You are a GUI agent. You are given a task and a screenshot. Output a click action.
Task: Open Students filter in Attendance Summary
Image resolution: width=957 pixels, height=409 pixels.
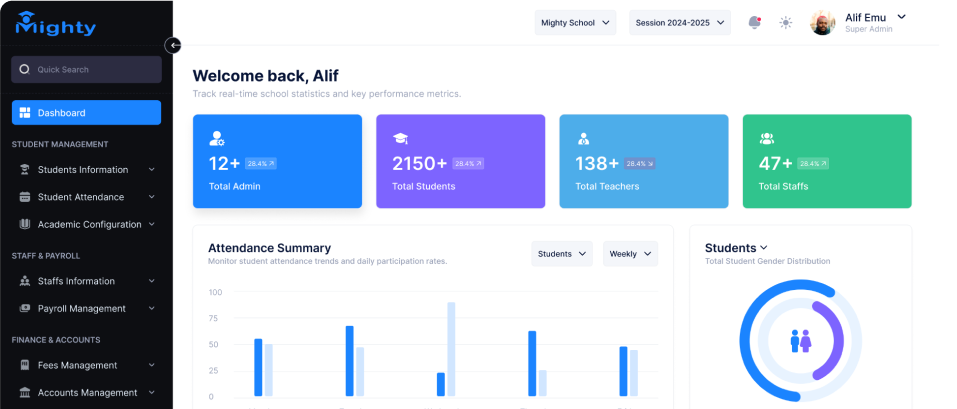(x=561, y=254)
